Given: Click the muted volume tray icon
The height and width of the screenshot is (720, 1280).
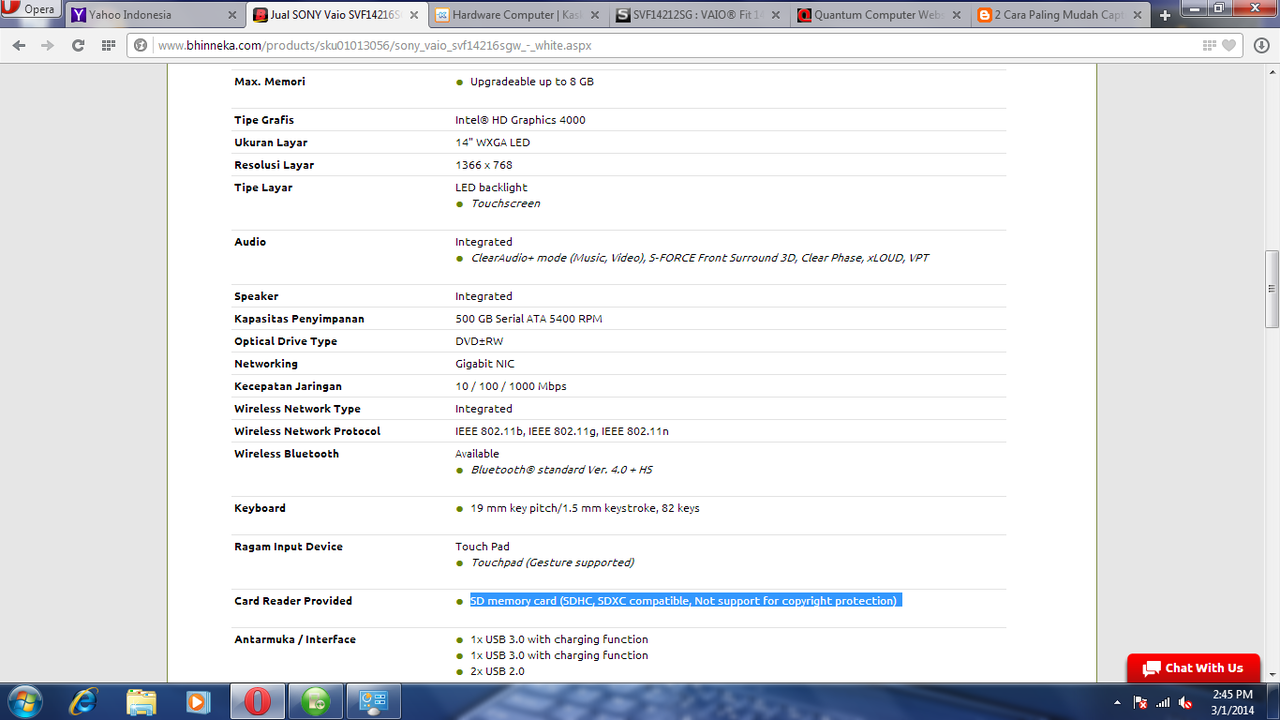Looking at the screenshot, I should coord(1186,702).
